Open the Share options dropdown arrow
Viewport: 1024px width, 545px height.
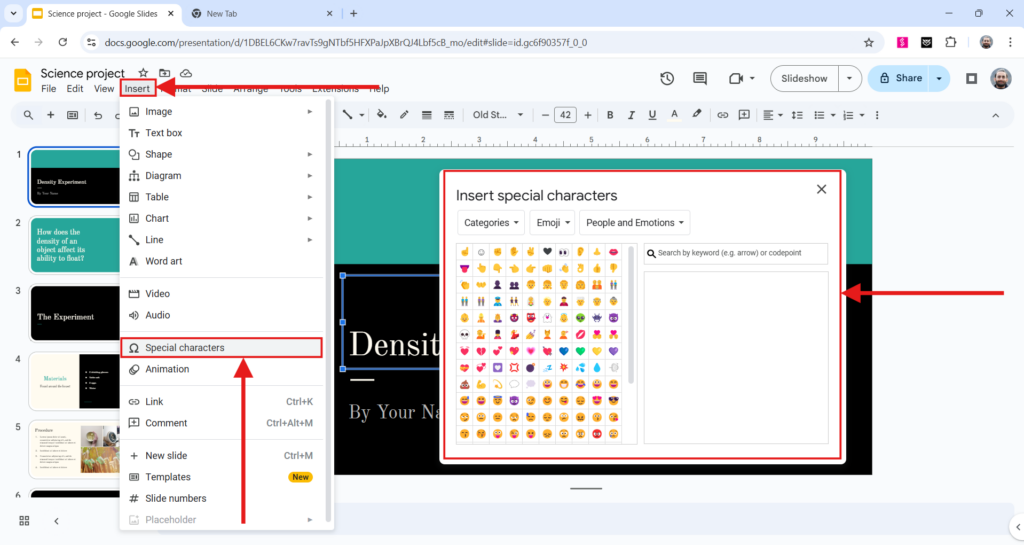tap(939, 78)
